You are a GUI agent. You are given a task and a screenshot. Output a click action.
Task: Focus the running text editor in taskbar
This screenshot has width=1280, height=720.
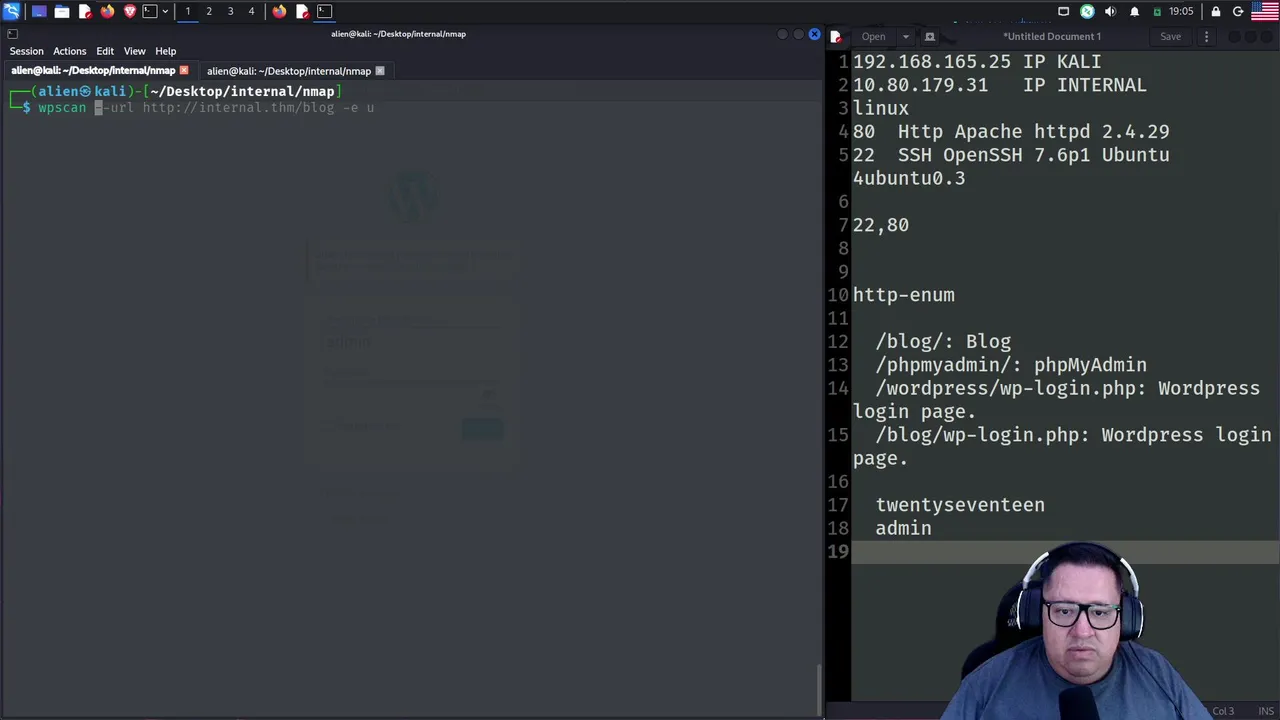pos(302,11)
